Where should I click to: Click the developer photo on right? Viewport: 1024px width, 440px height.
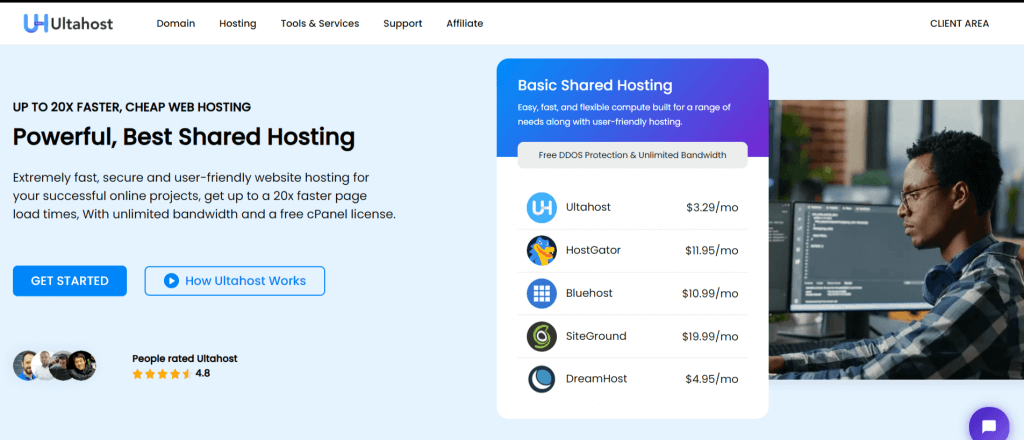tap(896, 240)
